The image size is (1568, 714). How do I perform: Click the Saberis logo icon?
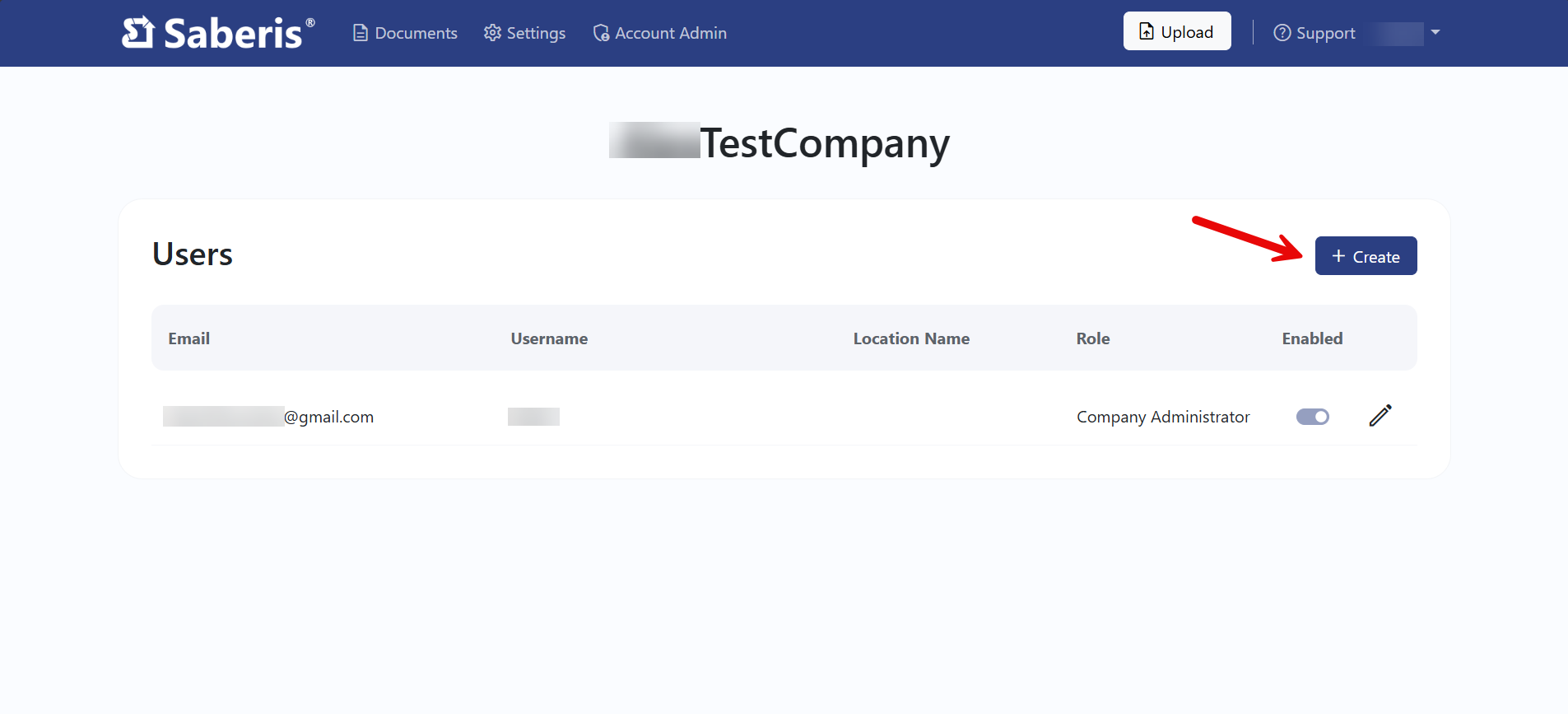(137, 33)
